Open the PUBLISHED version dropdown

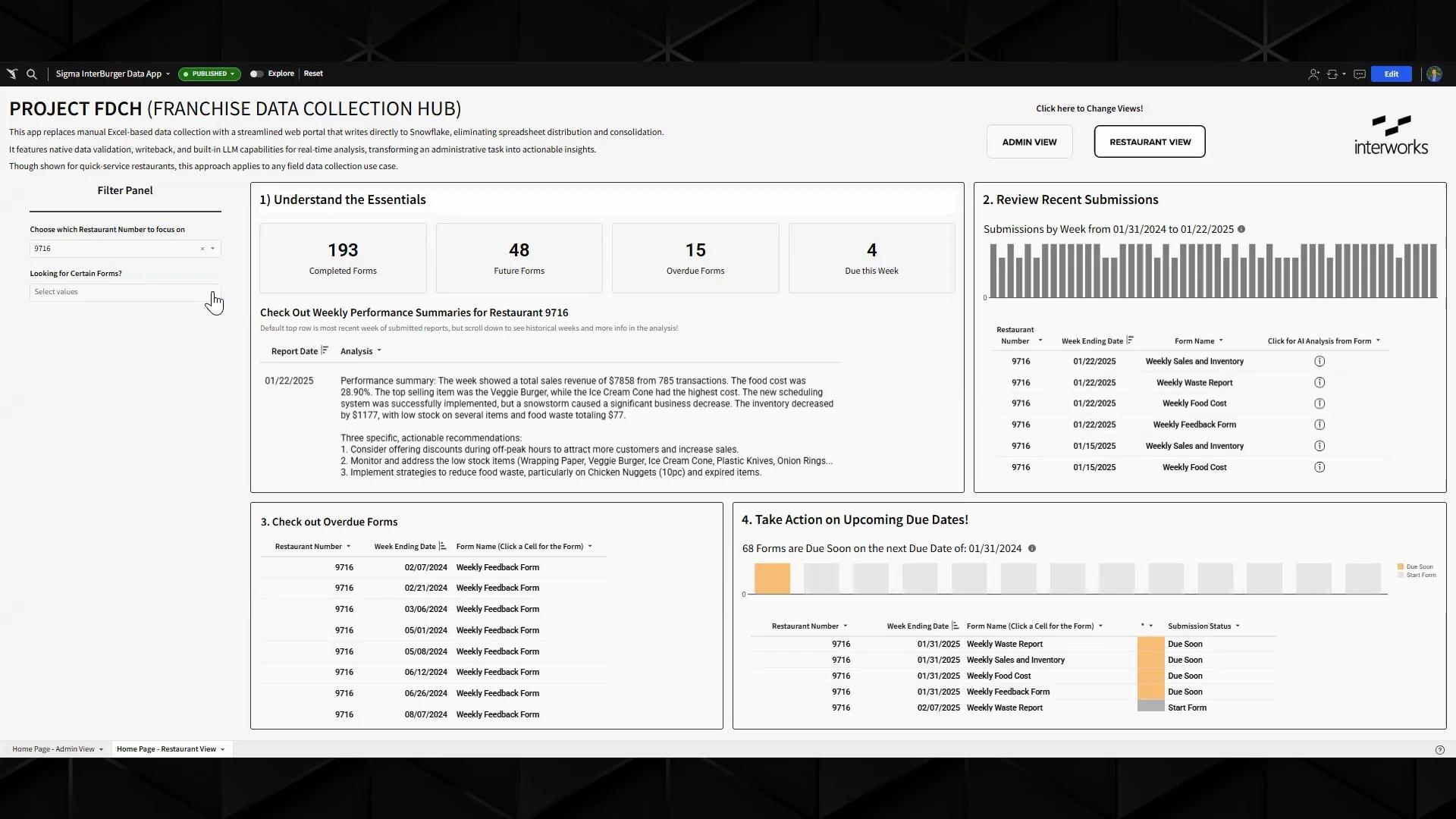tap(209, 74)
